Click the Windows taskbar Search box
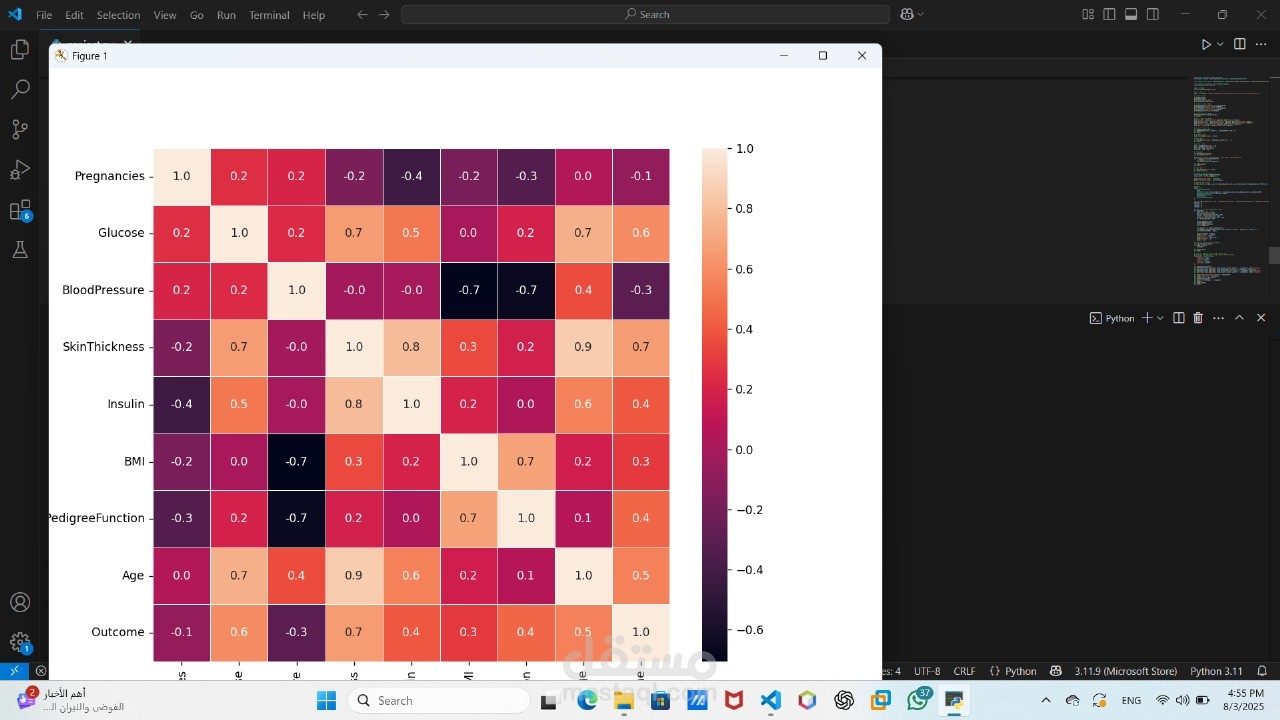 pyautogui.click(x=440, y=700)
